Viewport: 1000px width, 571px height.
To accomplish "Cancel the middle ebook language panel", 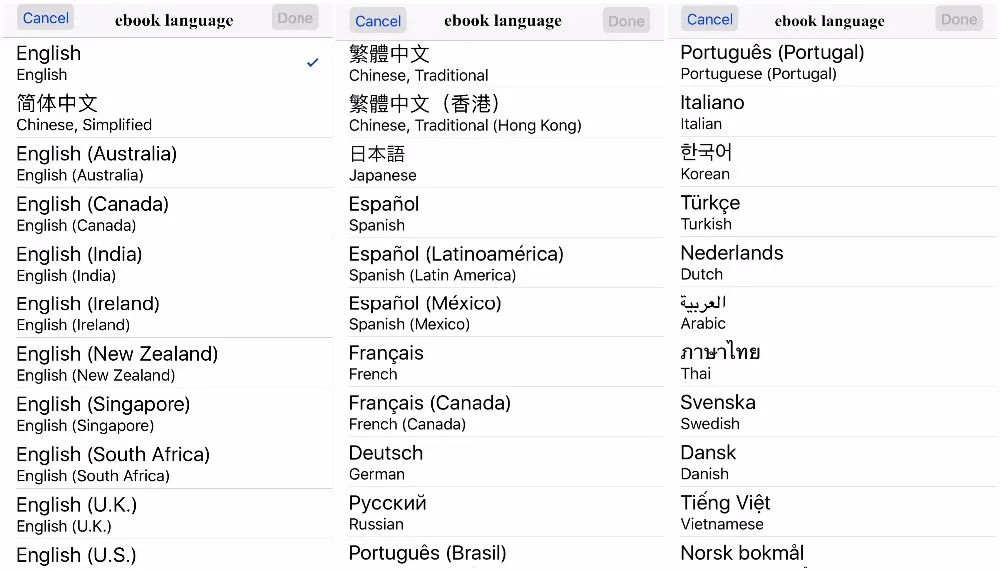I will [378, 21].
